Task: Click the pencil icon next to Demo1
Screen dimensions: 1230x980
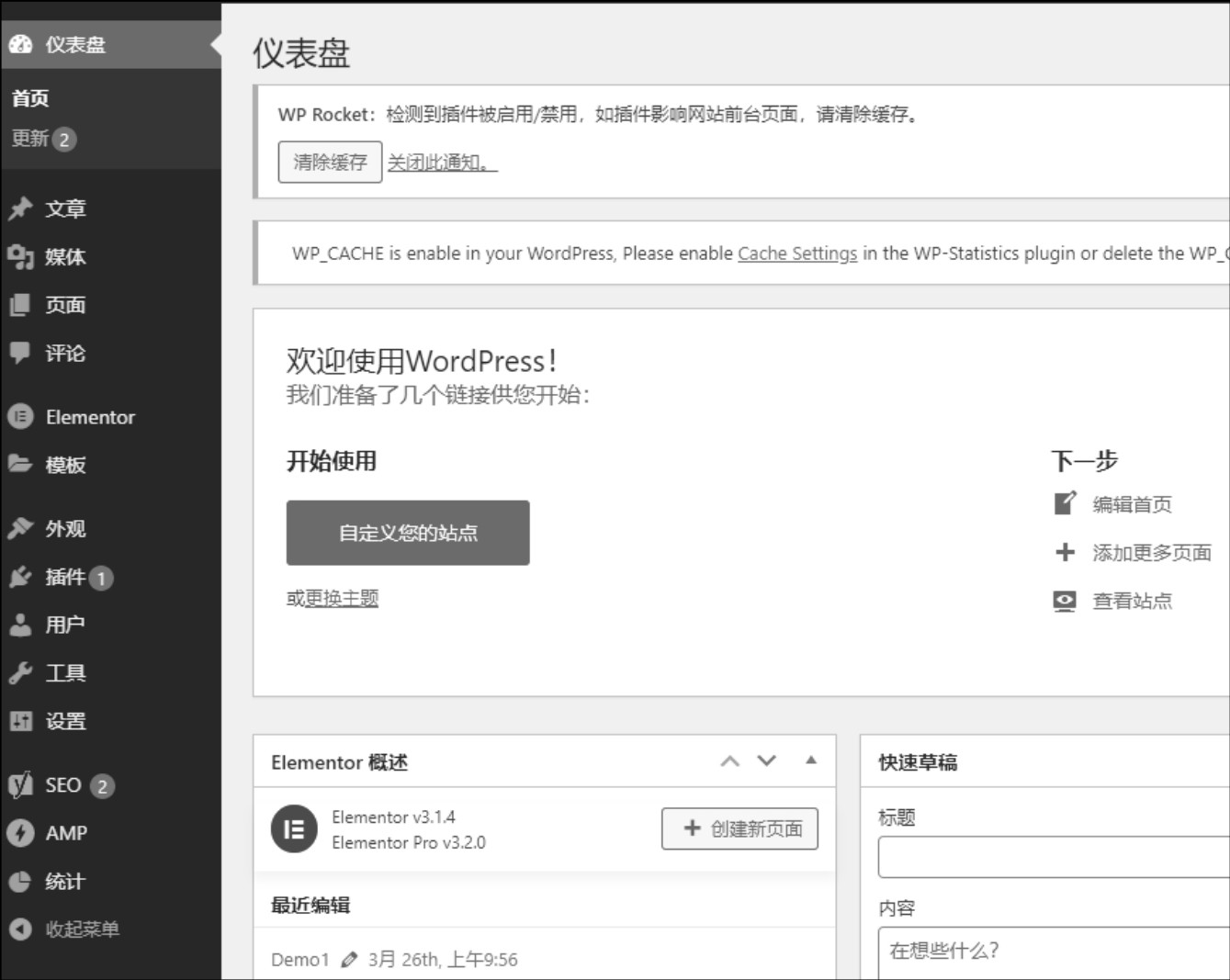Action: point(349,960)
